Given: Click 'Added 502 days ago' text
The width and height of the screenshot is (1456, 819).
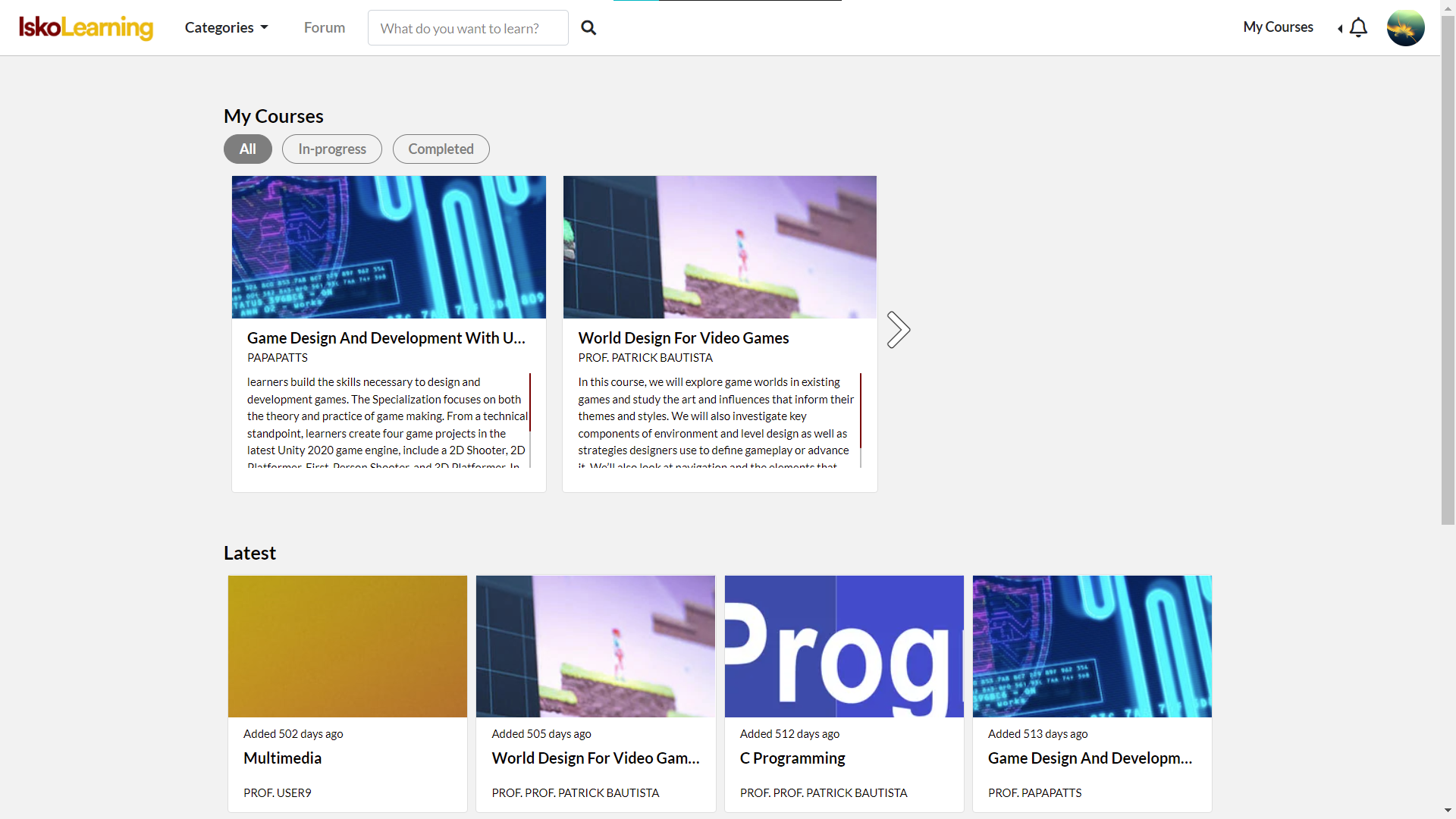Looking at the screenshot, I should point(293,734).
